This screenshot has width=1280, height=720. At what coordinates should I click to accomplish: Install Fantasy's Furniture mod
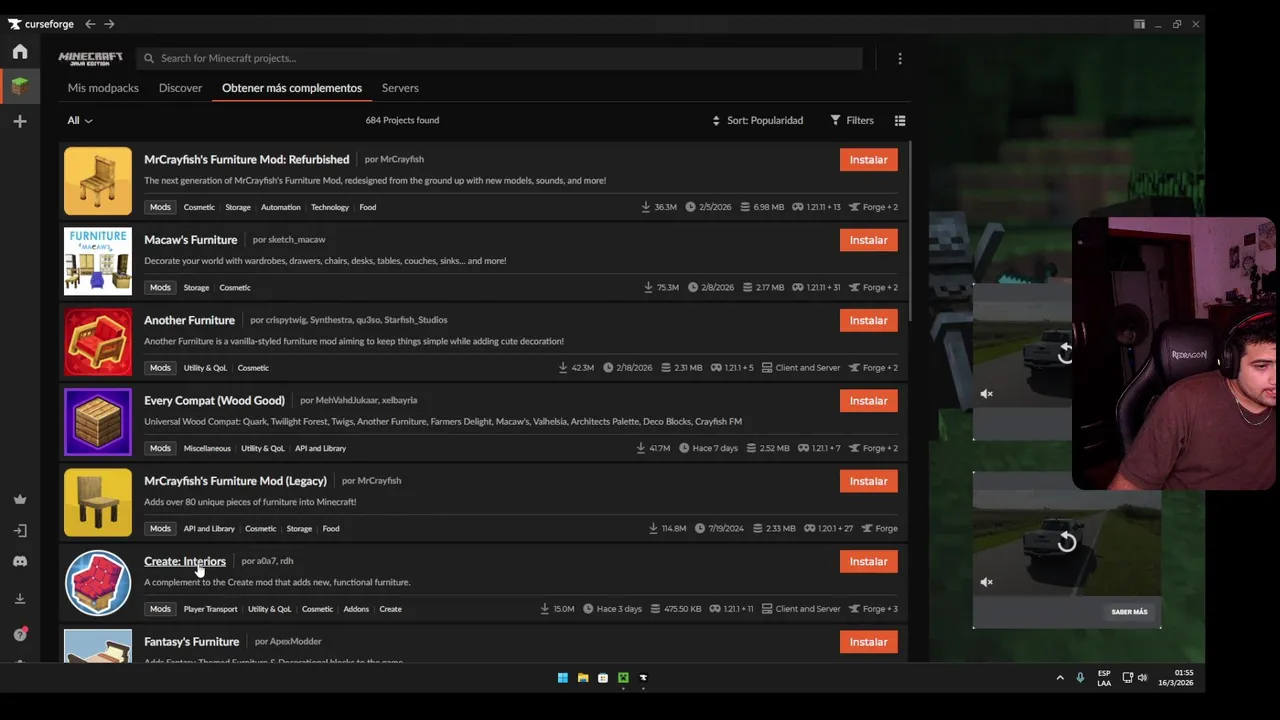868,642
